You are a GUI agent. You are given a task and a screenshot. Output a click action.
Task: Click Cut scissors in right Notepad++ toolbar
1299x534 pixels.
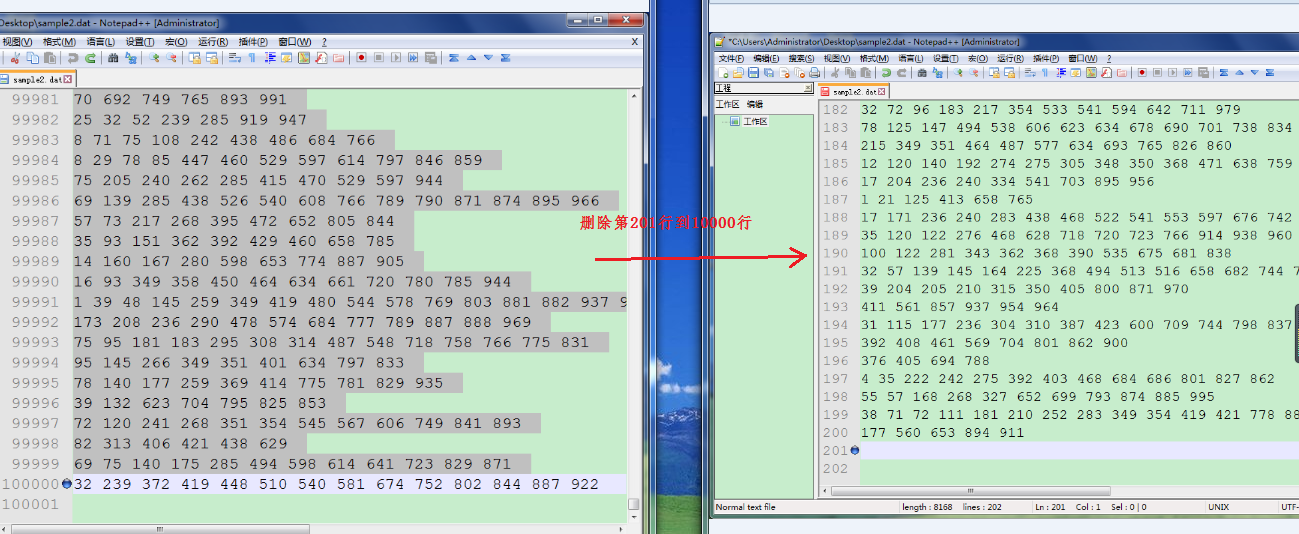pos(835,72)
